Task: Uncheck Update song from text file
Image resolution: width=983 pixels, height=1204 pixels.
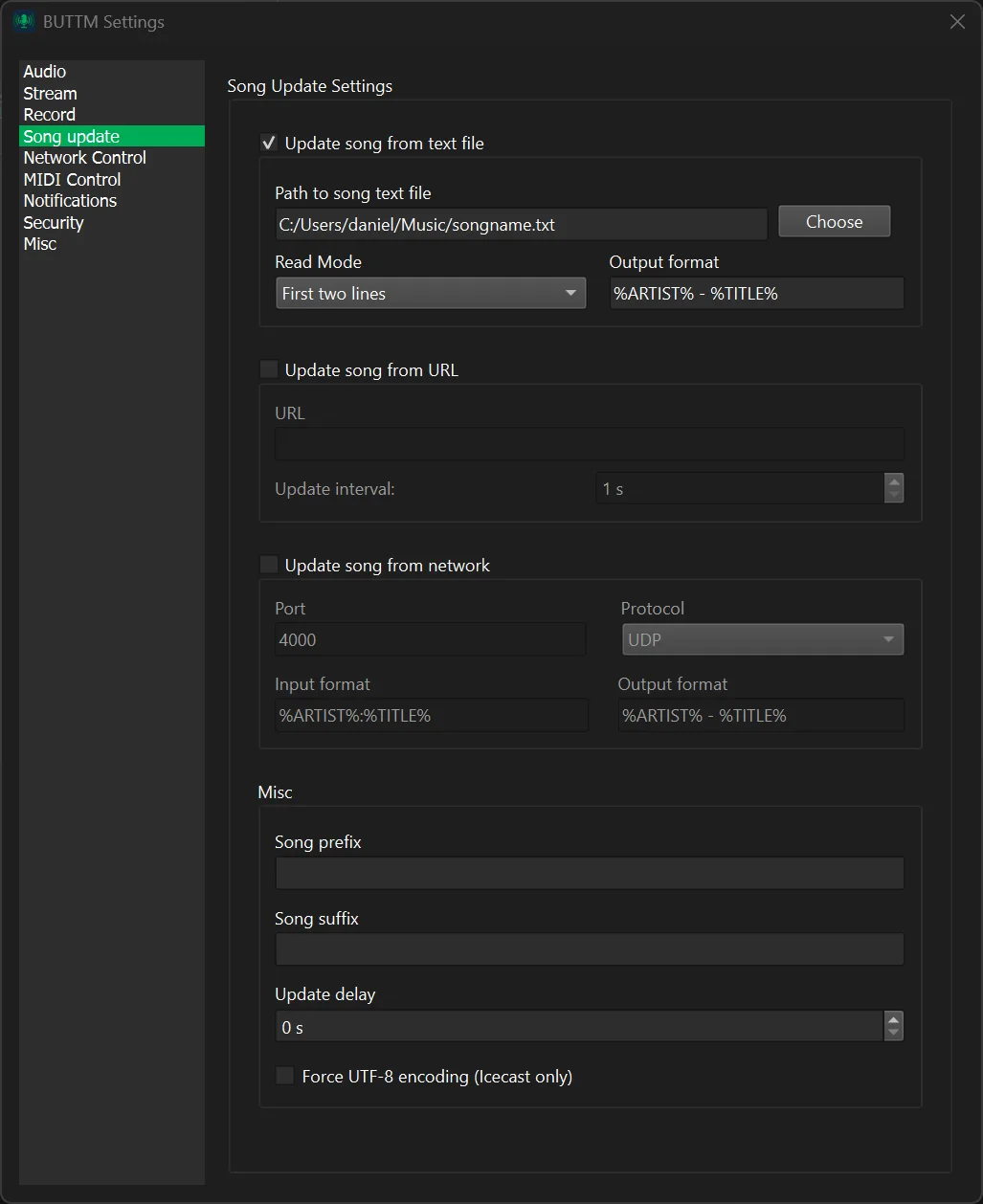Action: point(269,142)
